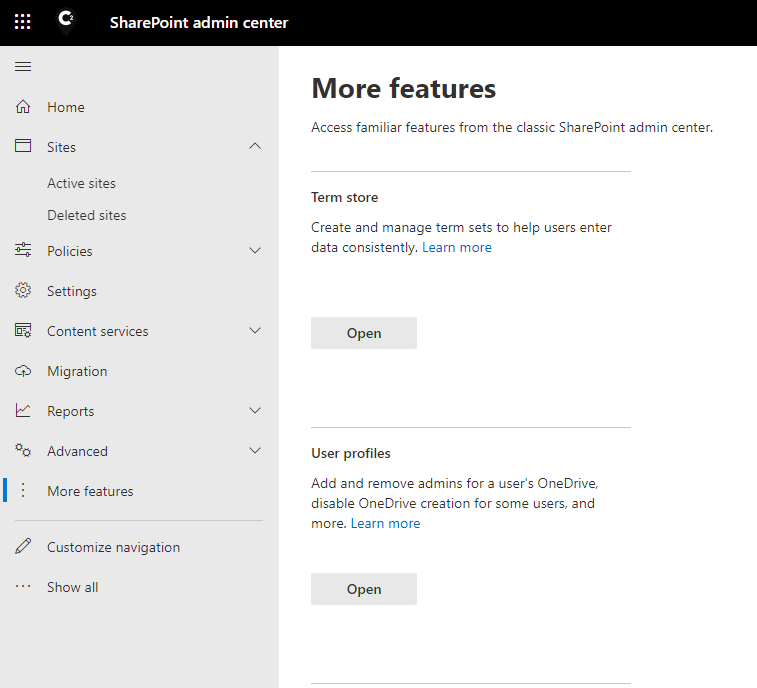
Task: Open the User profiles feature
Action: pyautogui.click(x=364, y=589)
